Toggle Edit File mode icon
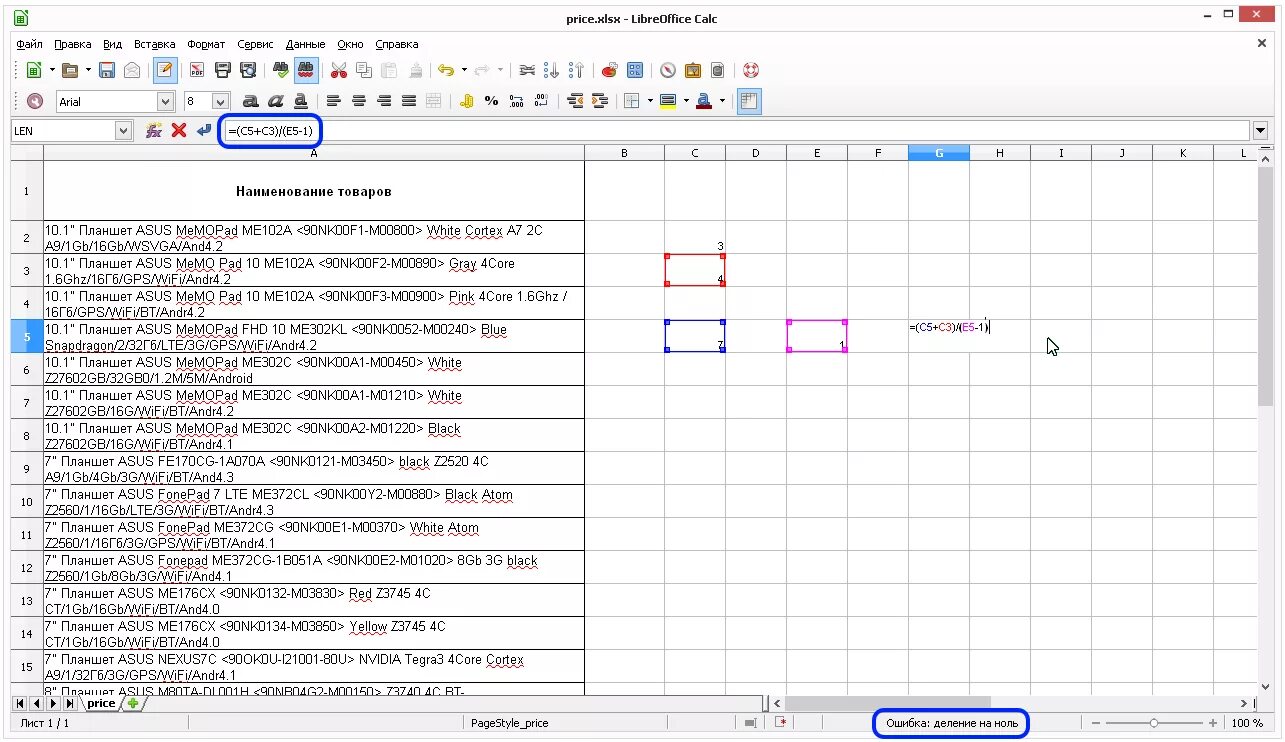The width and height of the screenshot is (1285, 742). coord(166,70)
